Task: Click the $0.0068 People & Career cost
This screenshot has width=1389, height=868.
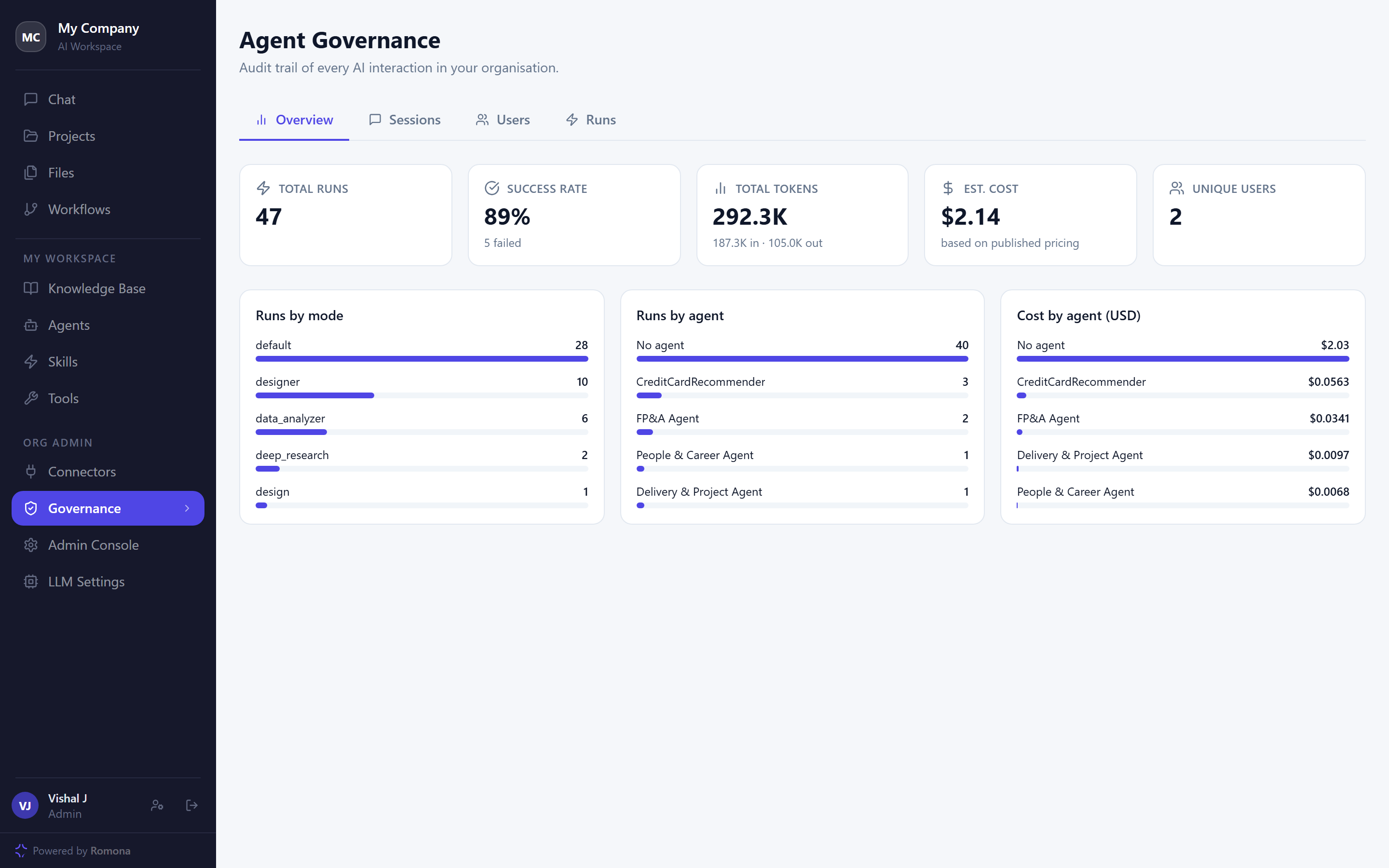Action: click(x=1329, y=492)
